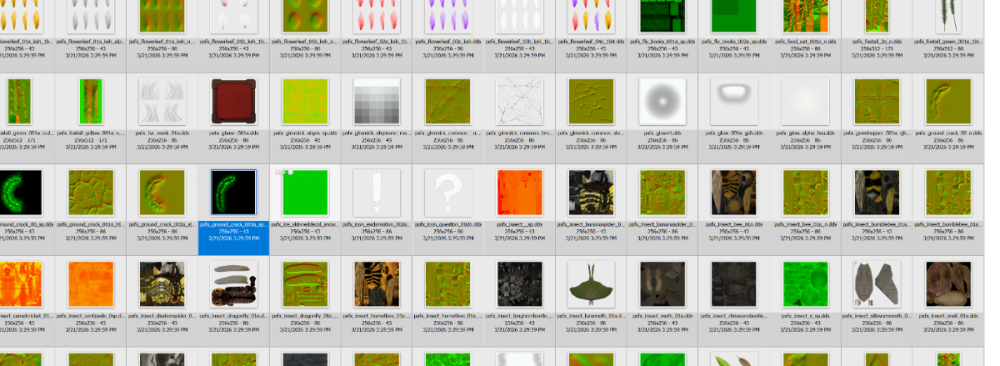The image size is (1000, 366).
Task: Select the solid green pefx_ice_skinneddecal_snow thumbnail
Action: click(x=305, y=193)
